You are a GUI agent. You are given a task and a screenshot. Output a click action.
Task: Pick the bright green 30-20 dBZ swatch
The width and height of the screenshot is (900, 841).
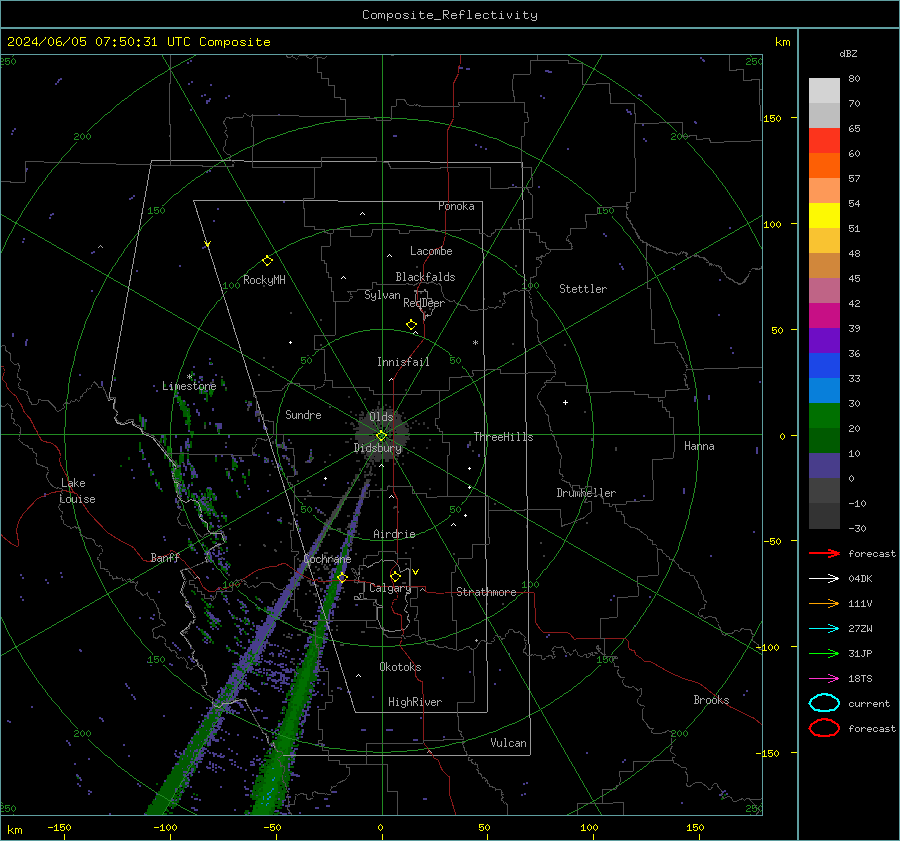coord(824,416)
